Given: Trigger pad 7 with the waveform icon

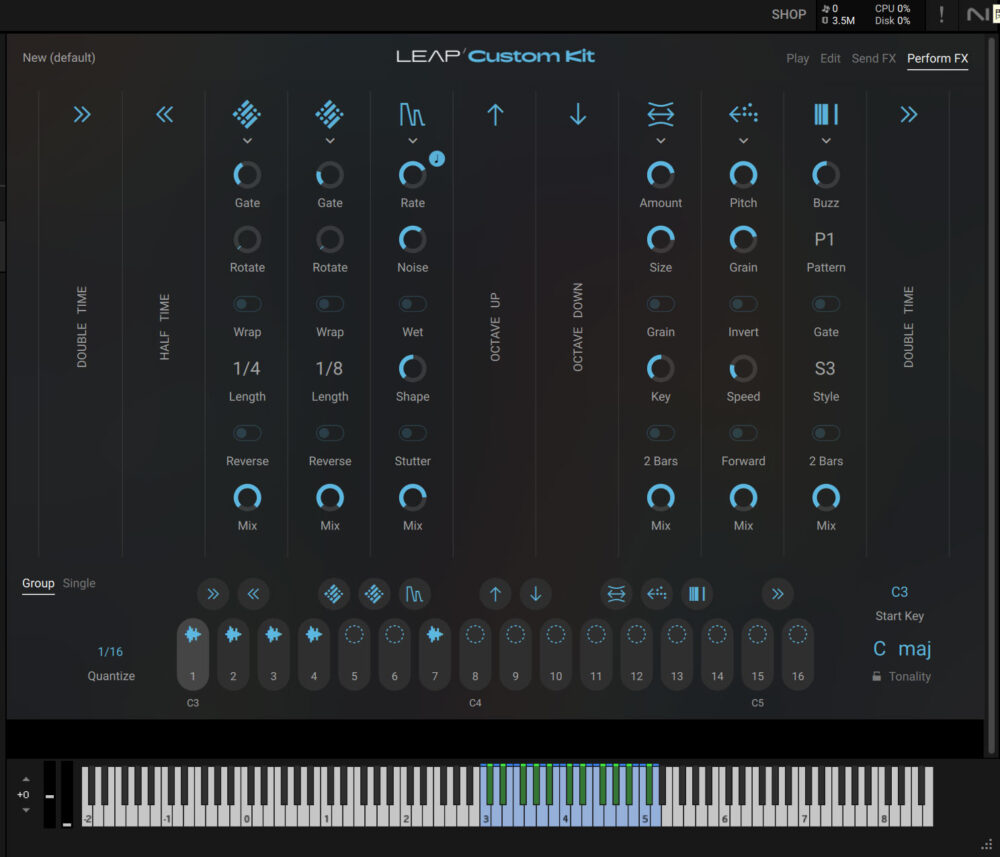Looking at the screenshot, I should tap(435, 654).
